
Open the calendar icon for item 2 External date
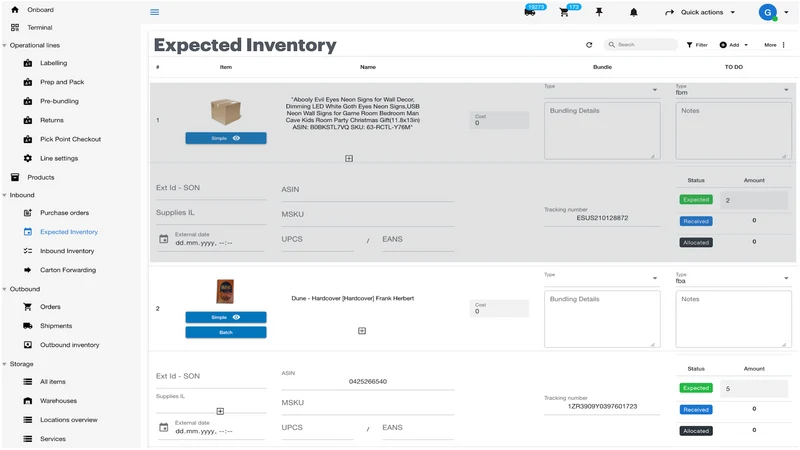[163, 427]
